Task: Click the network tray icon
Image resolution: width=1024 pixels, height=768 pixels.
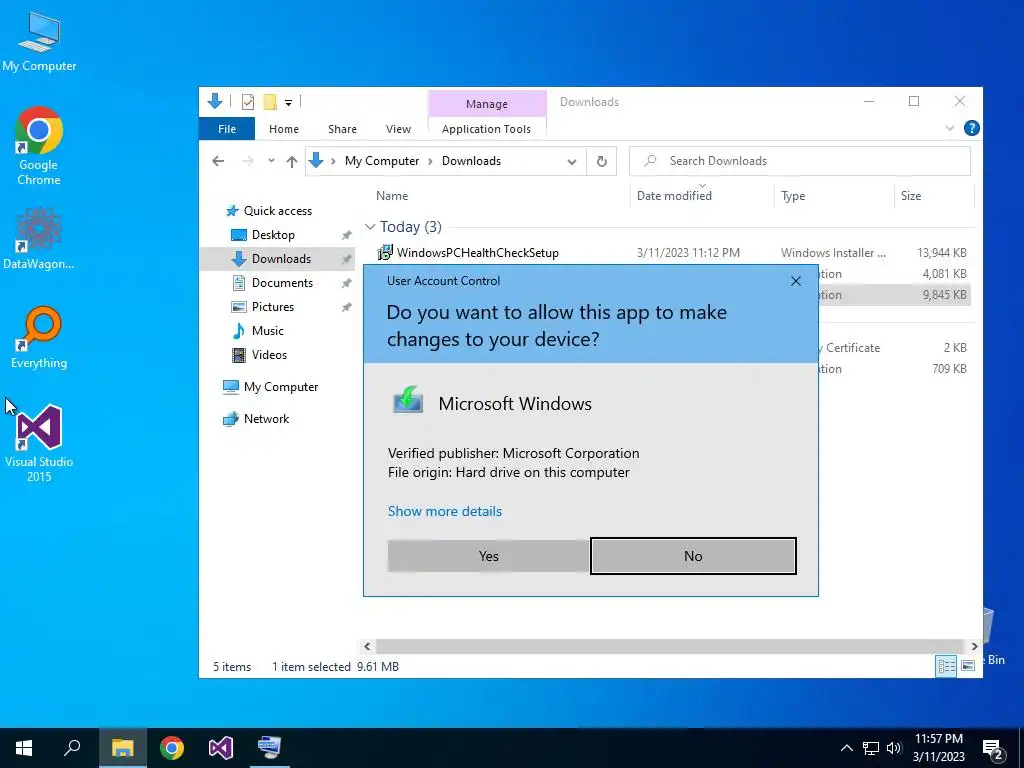Action: coord(870,748)
